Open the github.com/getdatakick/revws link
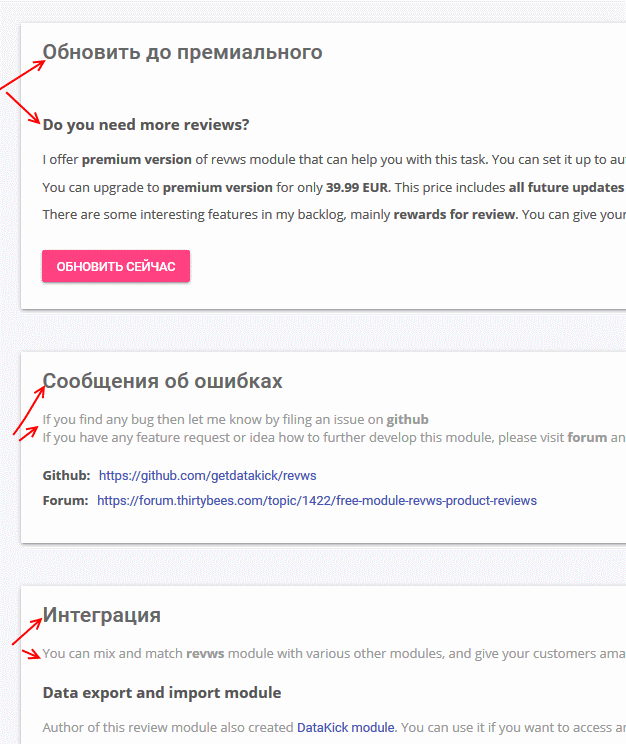 [207, 475]
